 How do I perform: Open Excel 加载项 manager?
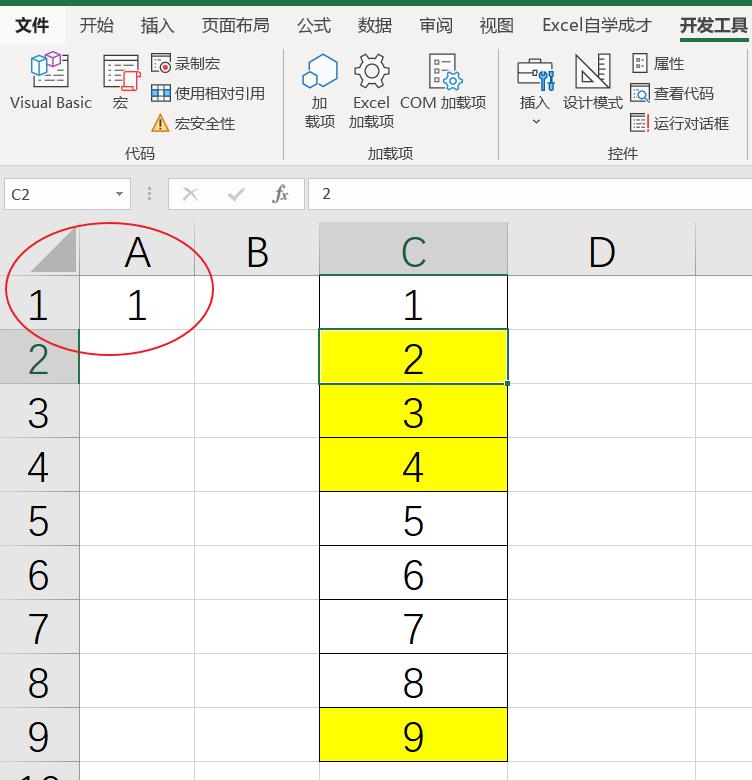click(x=371, y=91)
